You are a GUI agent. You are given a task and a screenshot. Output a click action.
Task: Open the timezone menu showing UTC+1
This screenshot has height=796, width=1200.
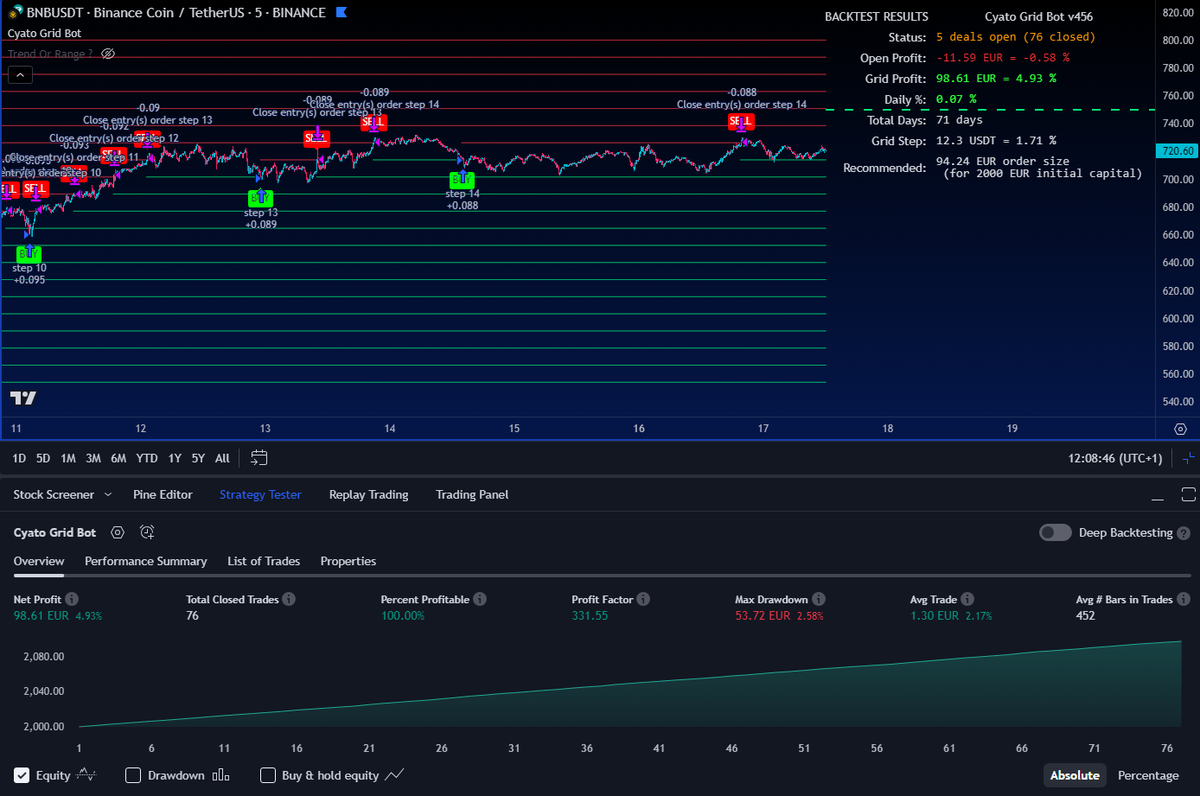point(1115,458)
